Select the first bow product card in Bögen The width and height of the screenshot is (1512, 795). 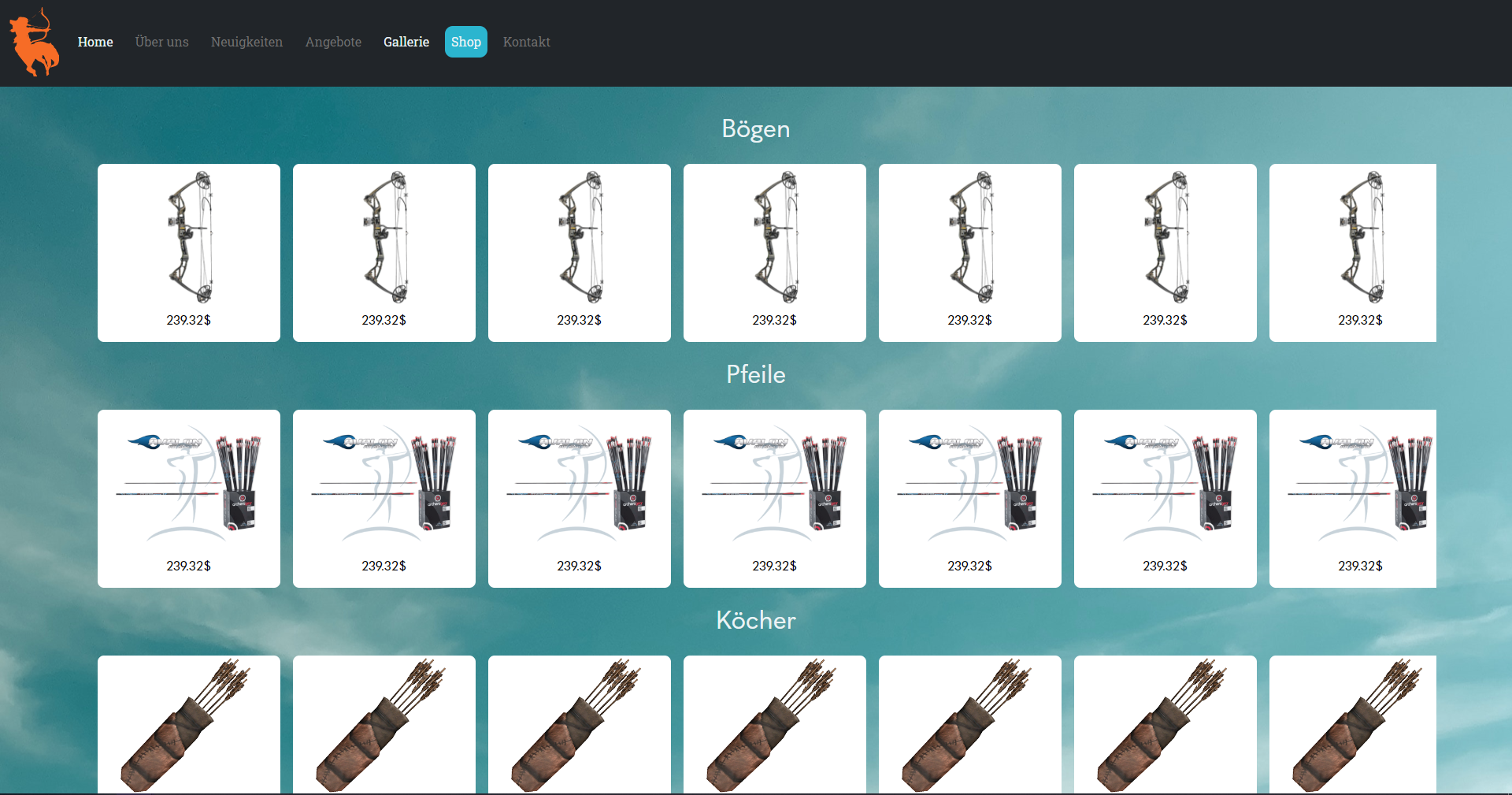pos(189,253)
